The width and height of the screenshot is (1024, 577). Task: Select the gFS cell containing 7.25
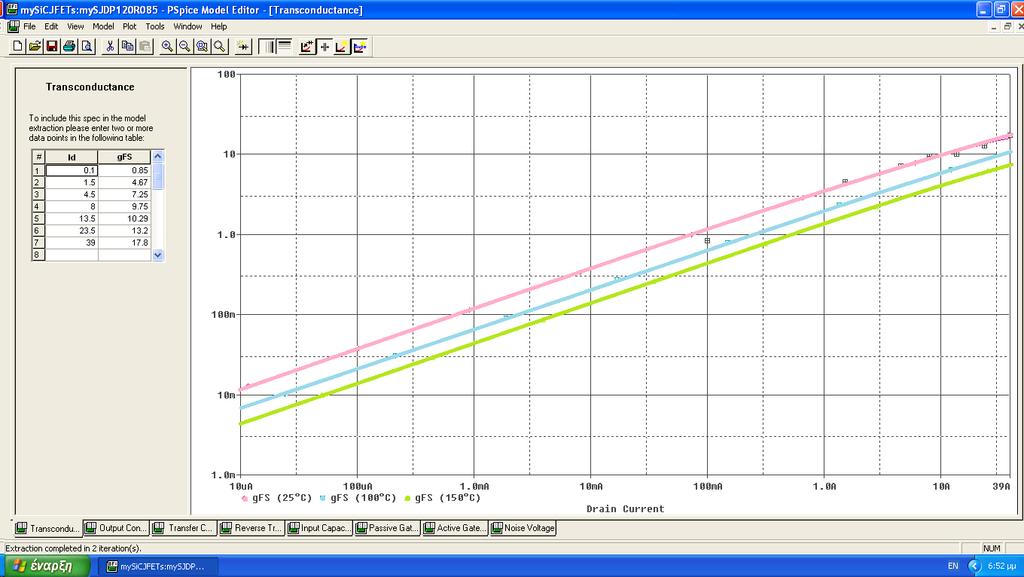click(x=124, y=195)
